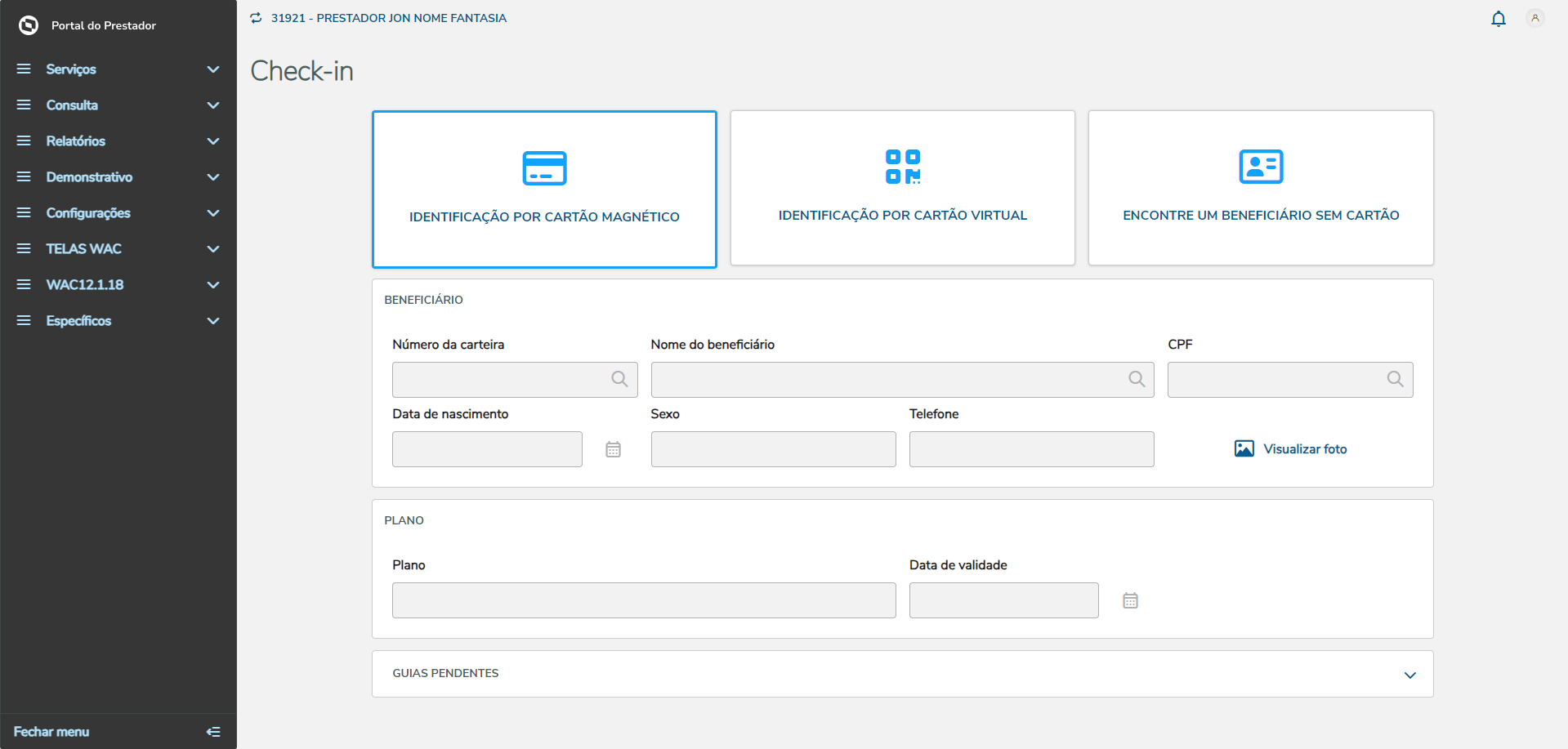Screen dimensions: 1568x749
Task: Click the provider switch arrows icon
Action: (x=256, y=18)
